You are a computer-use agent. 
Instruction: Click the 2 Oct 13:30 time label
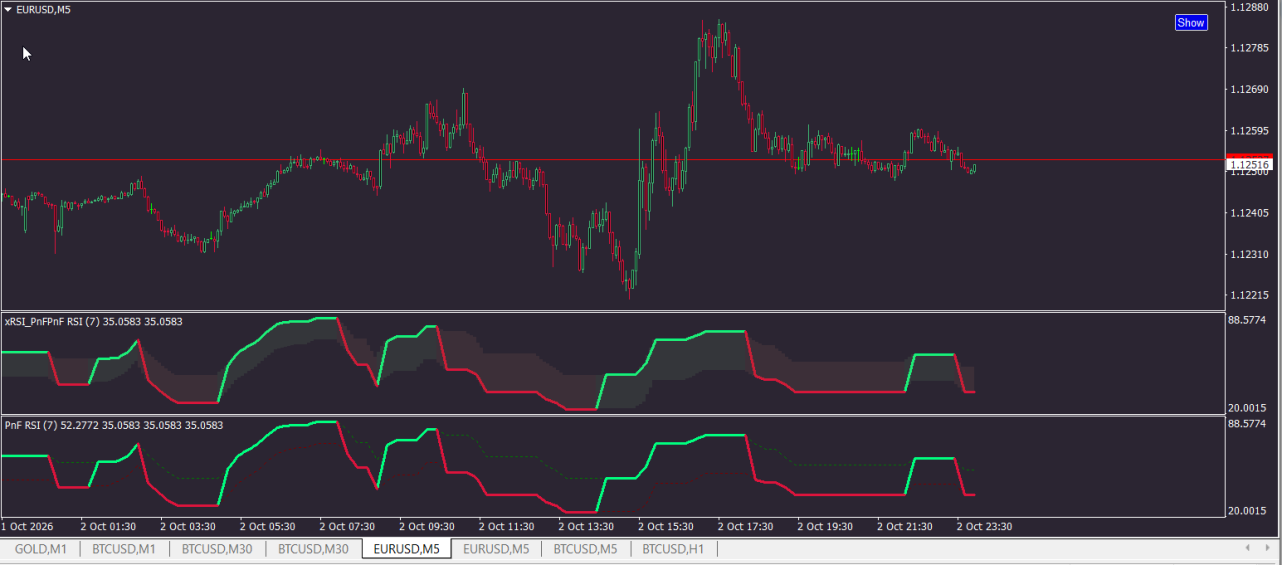[586, 526]
